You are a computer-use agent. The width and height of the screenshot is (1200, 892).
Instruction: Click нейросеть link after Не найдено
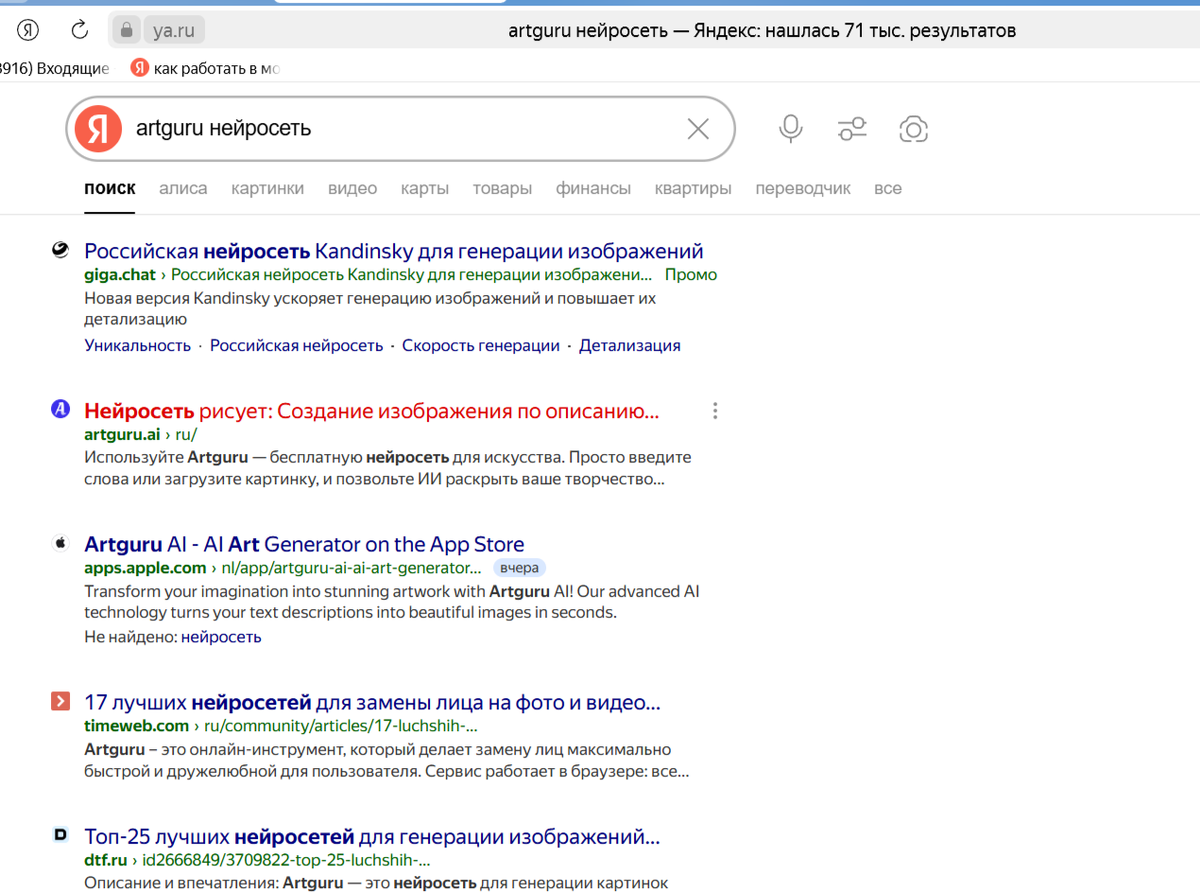(221, 637)
